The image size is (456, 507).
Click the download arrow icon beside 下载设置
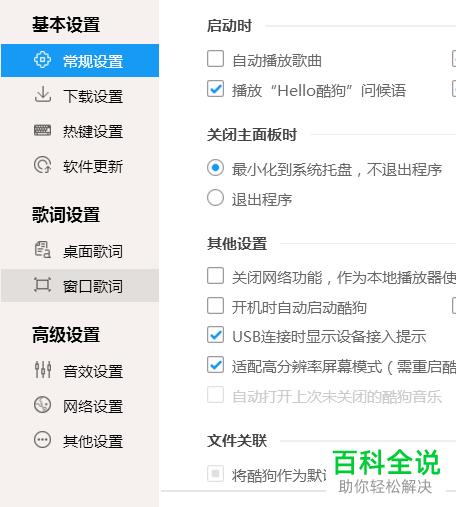click(x=43, y=94)
